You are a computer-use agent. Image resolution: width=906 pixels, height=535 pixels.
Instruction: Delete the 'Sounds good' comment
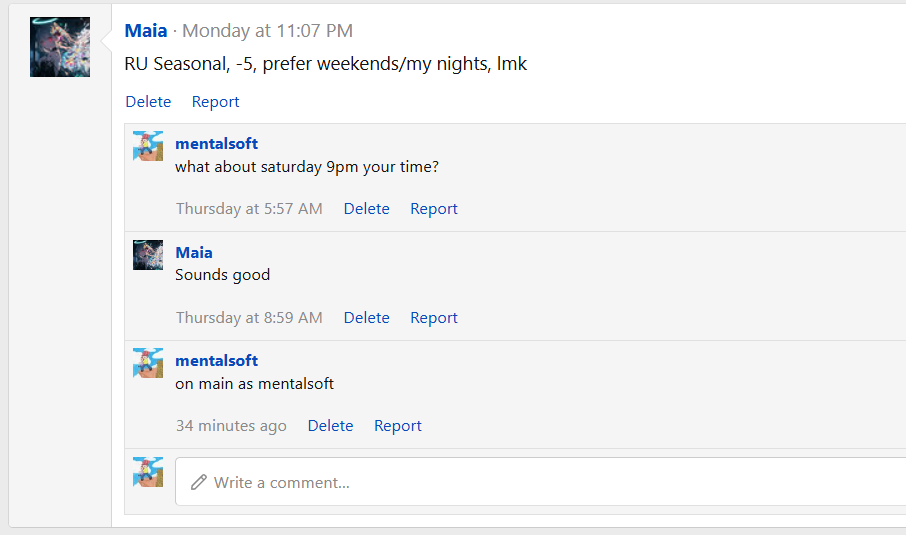[x=366, y=318]
